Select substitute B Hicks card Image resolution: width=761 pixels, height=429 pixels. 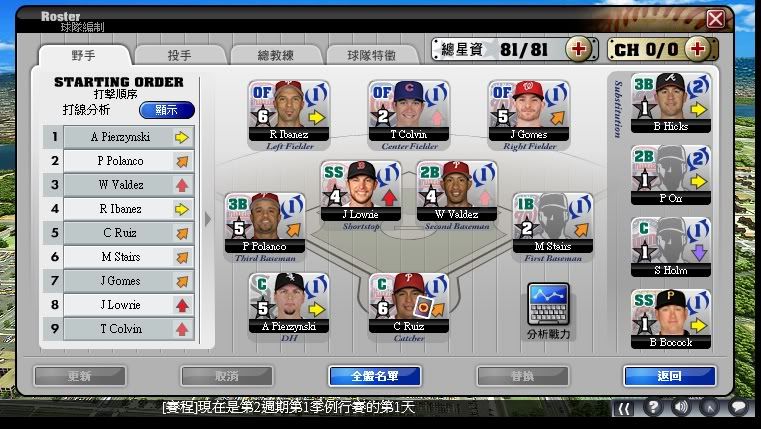(671, 103)
